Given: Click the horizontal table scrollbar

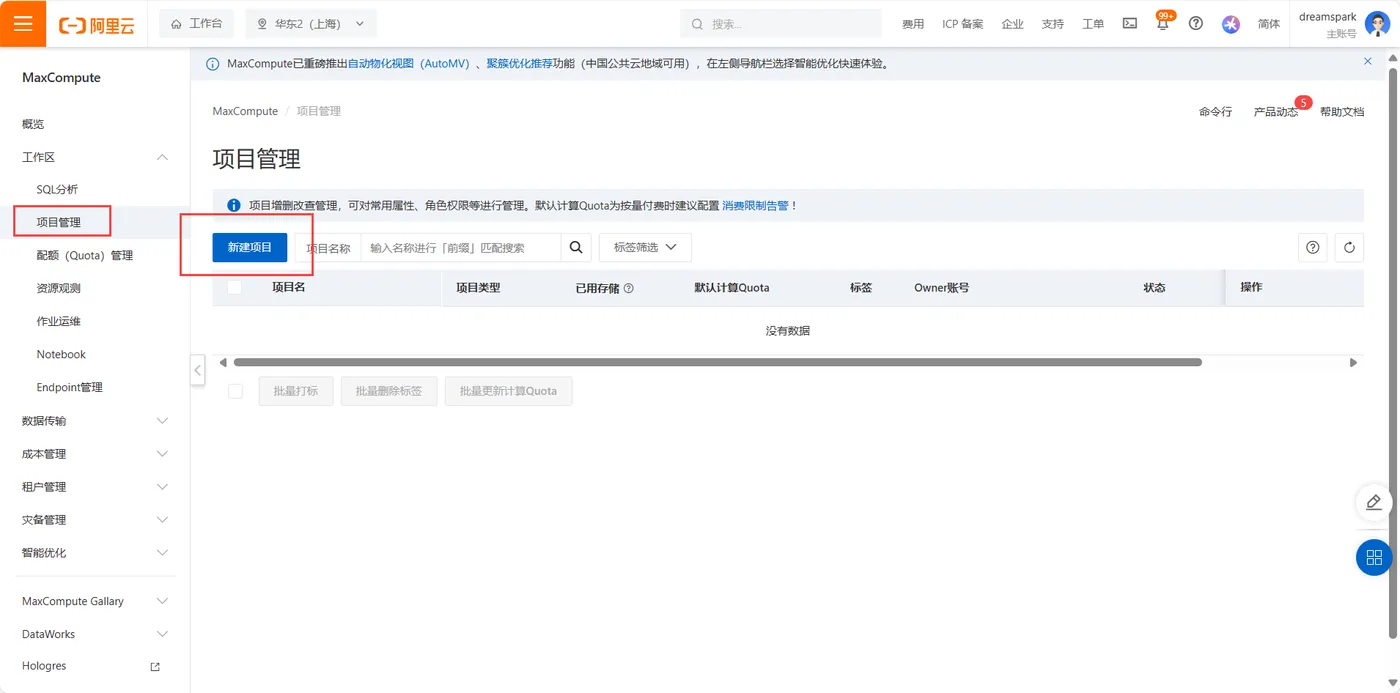Looking at the screenshot, I should (717, 362).
